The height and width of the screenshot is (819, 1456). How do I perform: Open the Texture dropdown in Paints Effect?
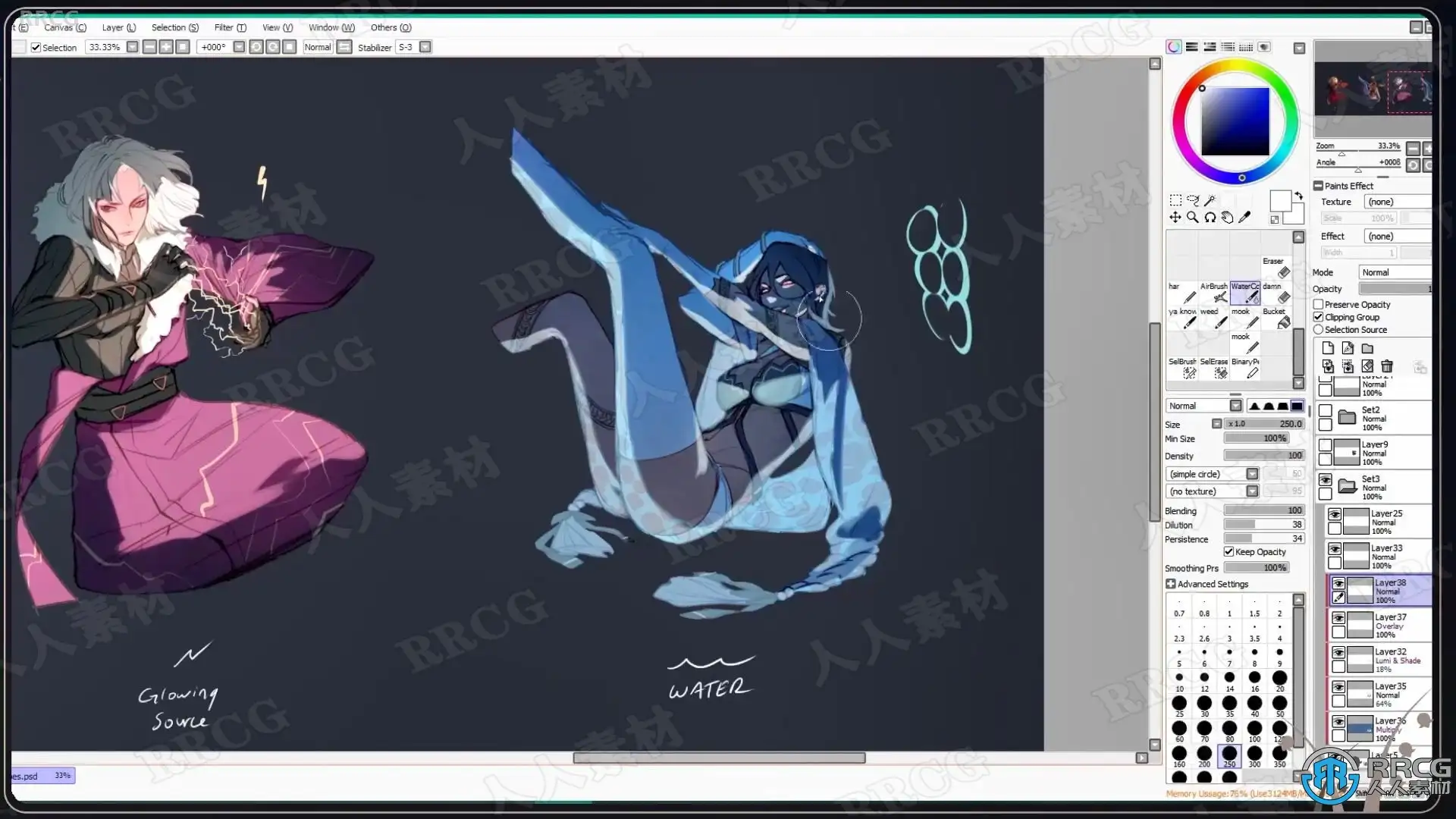(1397, 202)
